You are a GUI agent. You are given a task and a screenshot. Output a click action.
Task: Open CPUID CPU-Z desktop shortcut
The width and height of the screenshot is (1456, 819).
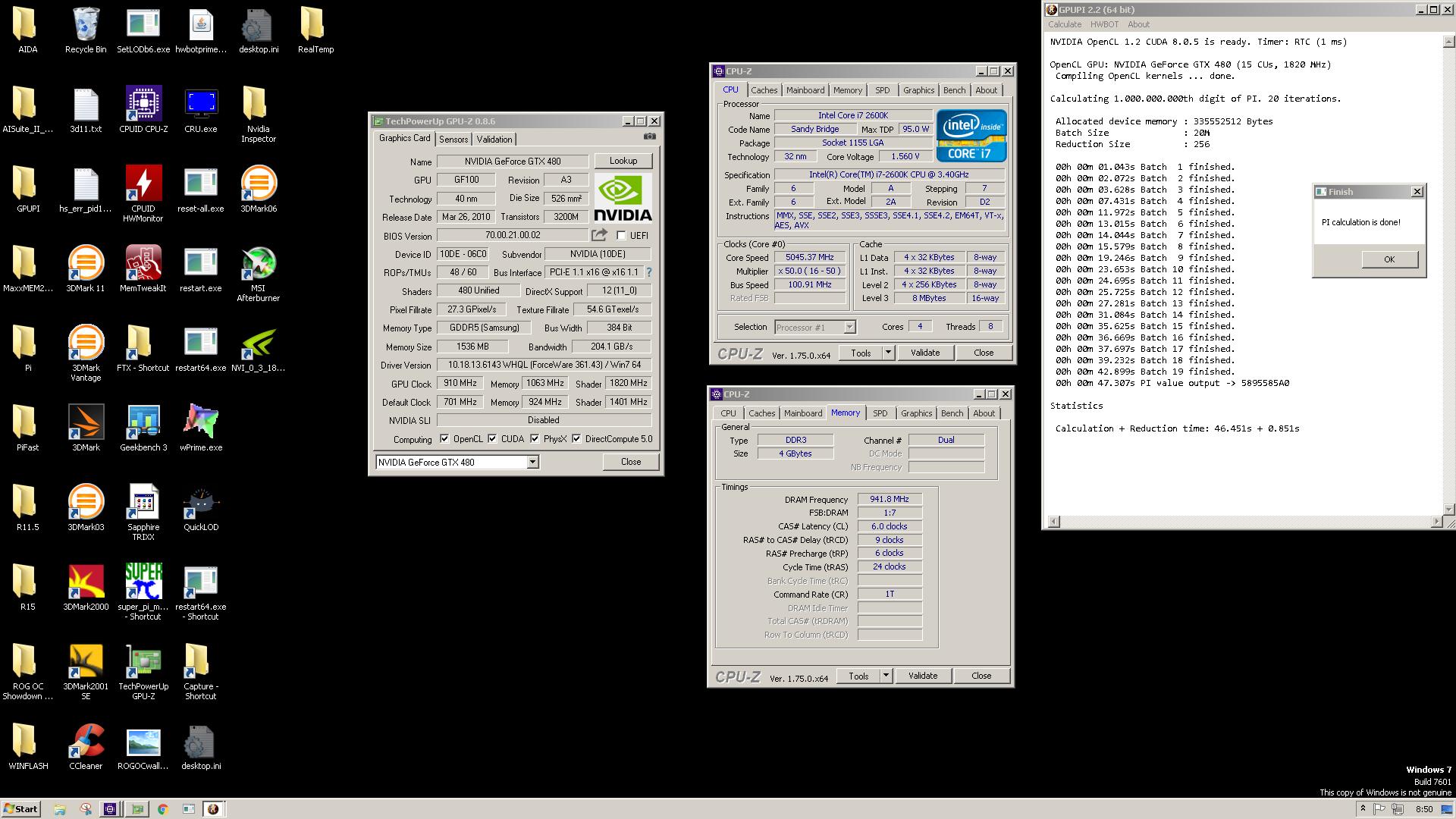143,110
